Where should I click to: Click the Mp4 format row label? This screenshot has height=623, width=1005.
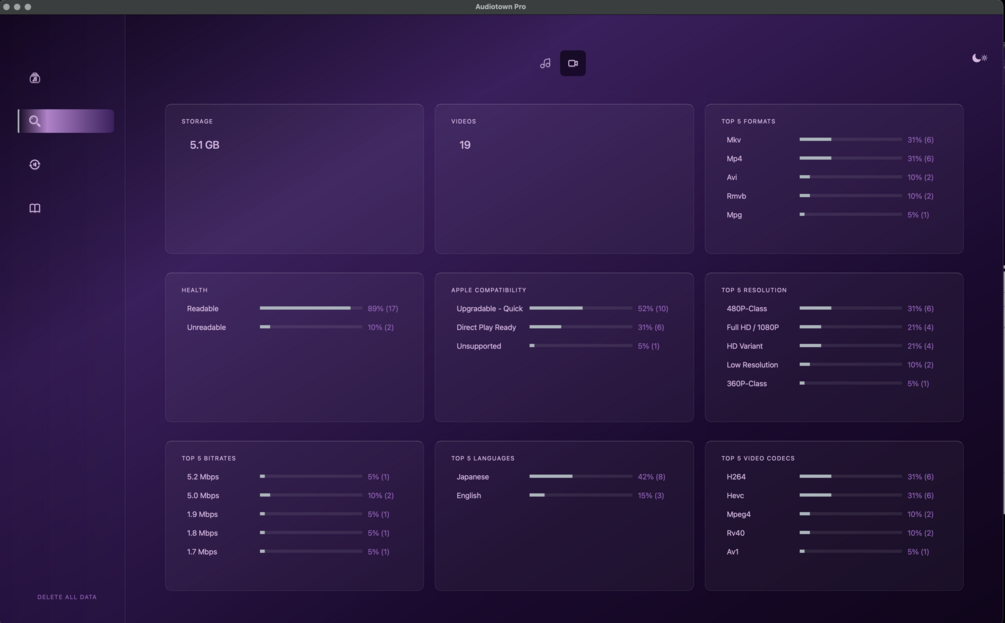(734, 158)
